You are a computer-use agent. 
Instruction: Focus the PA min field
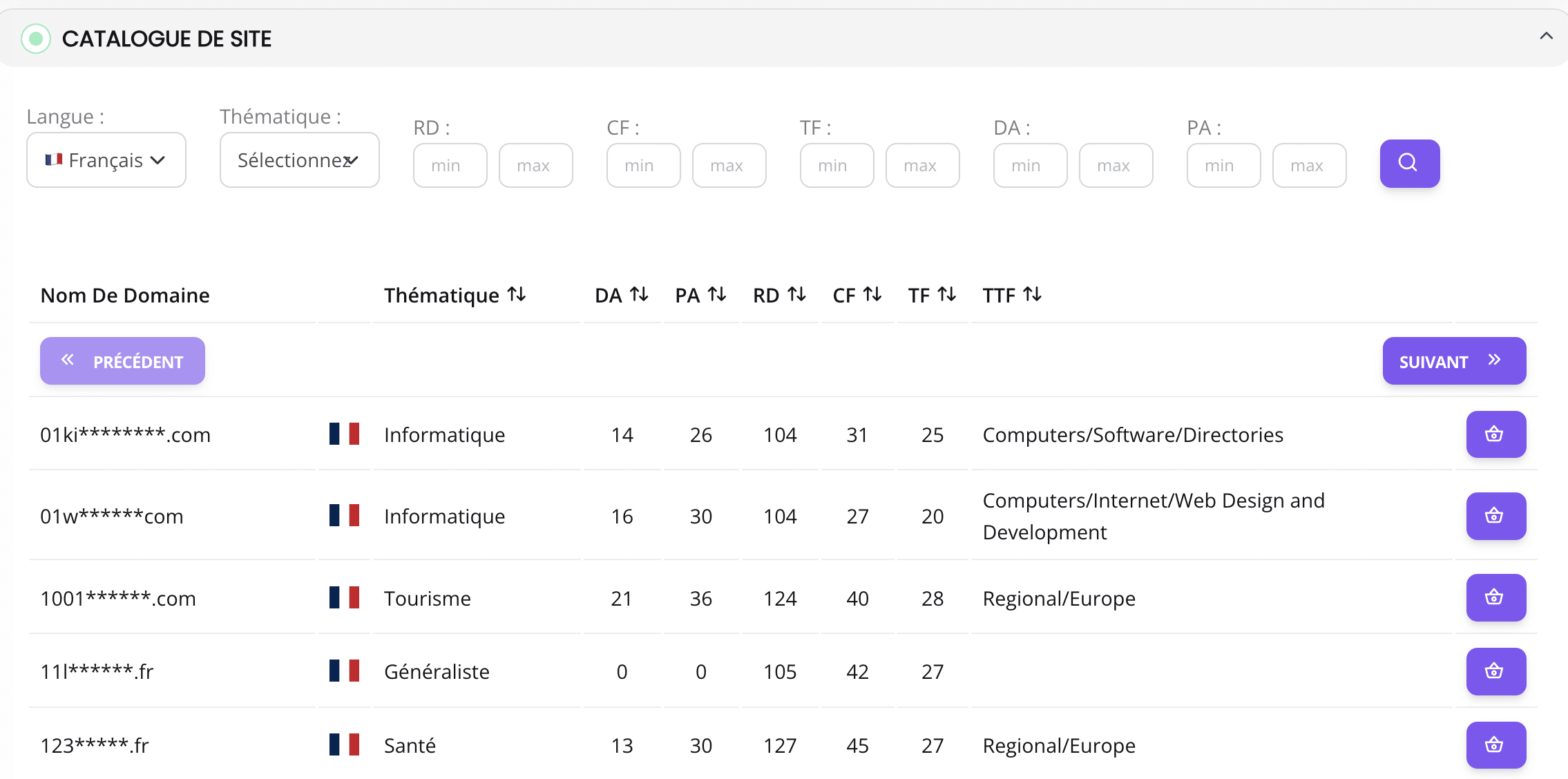[x=1224, y=166]
